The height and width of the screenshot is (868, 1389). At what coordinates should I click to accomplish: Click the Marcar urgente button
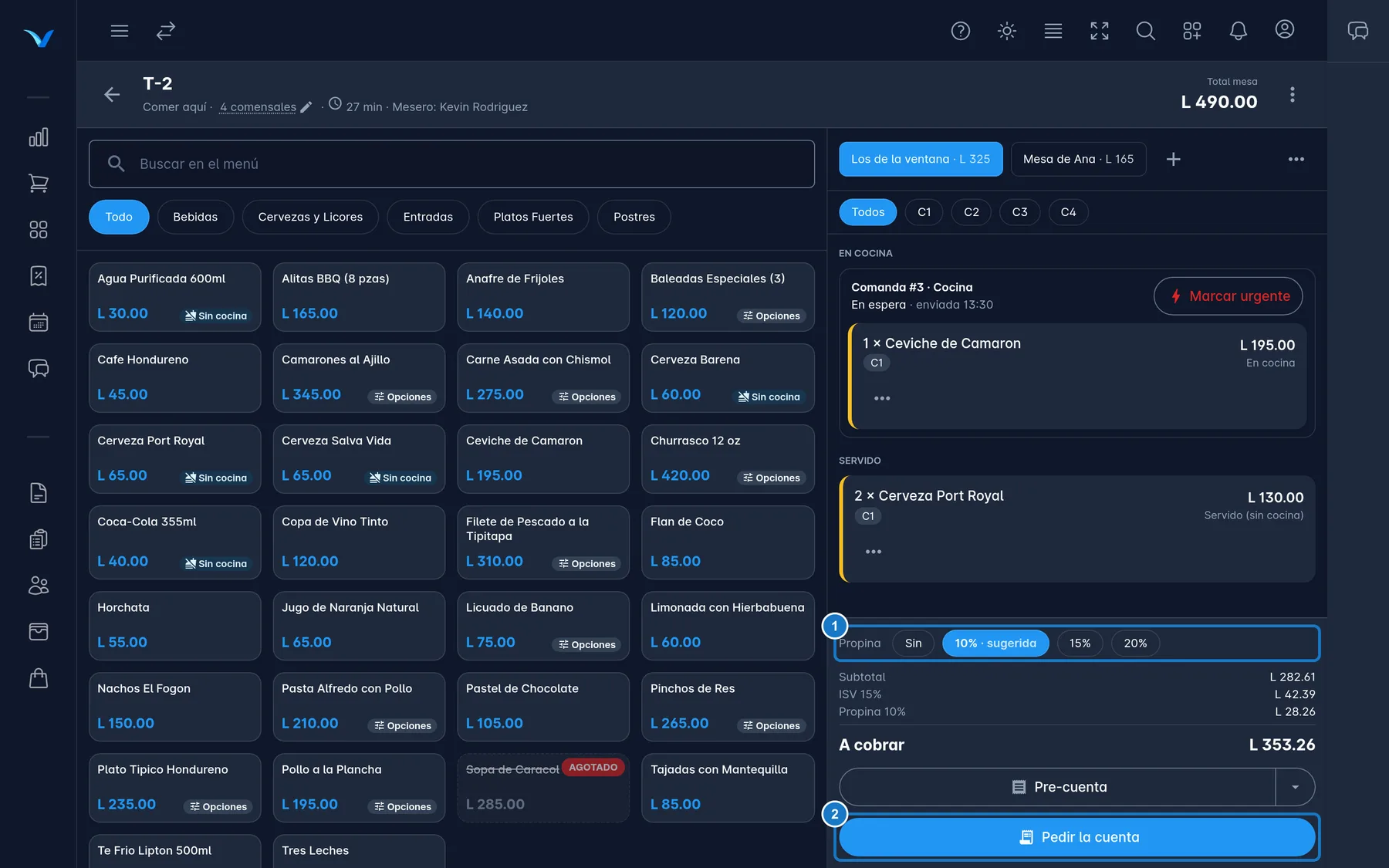click(x=1228, y=296)
